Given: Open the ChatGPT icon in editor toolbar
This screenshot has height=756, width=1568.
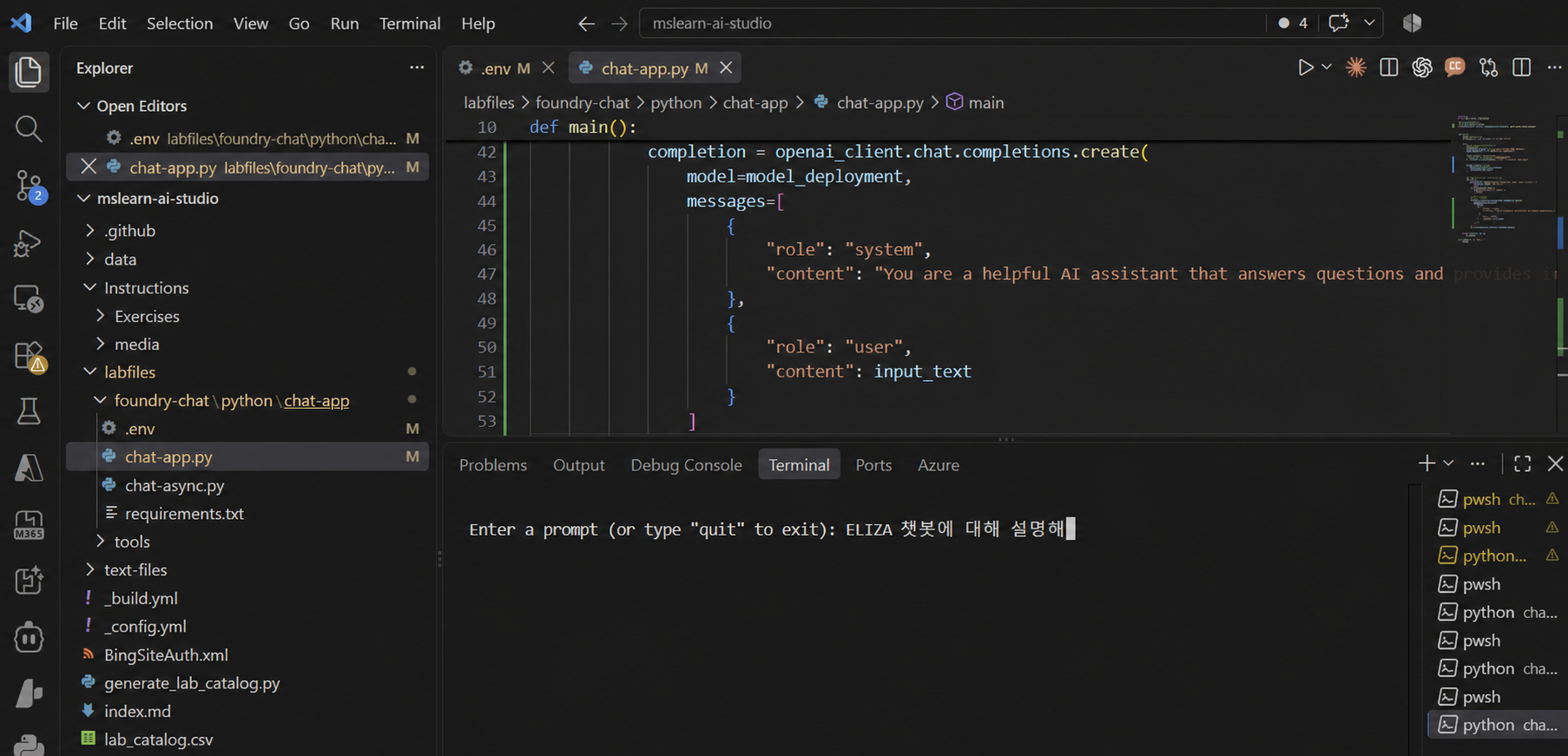Looking at the screenshot, I should tap(1422, 68).
